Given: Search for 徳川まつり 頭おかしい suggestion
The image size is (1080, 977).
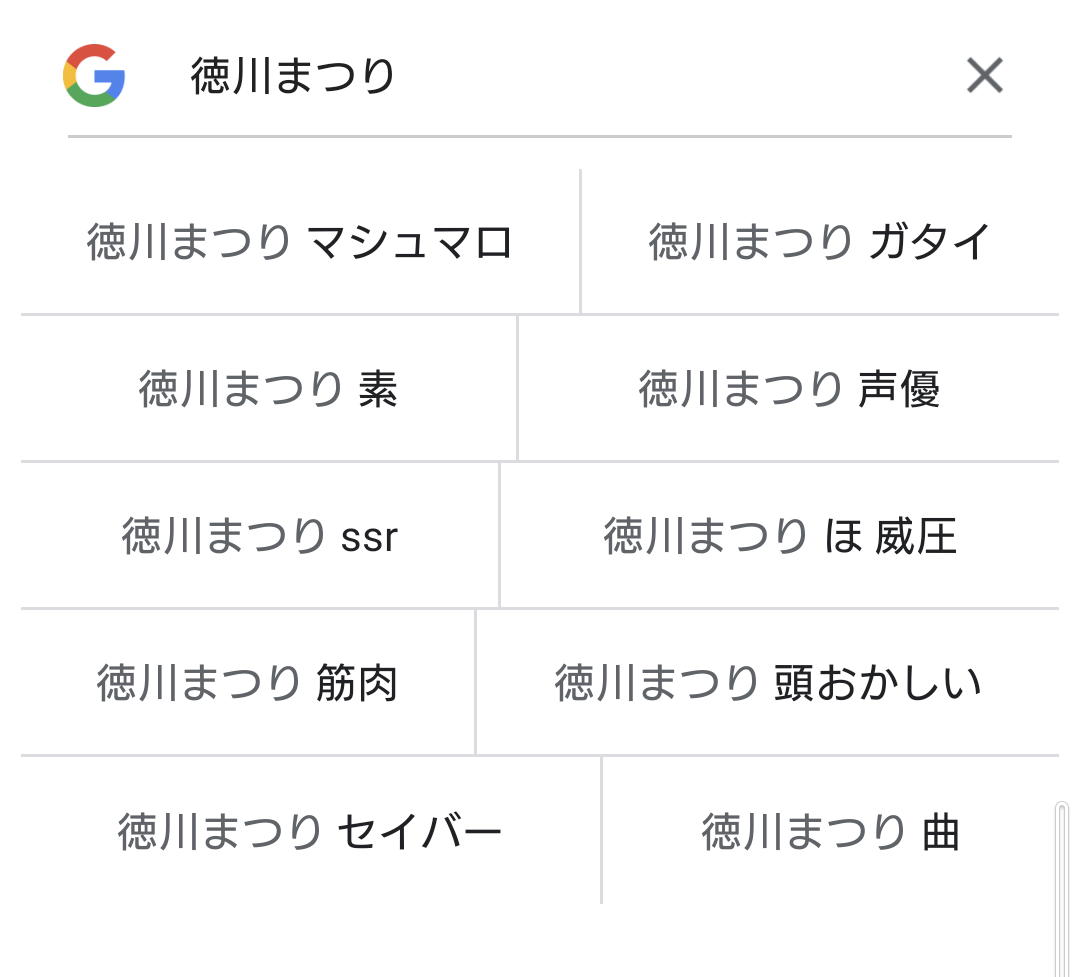Looking at the screenshot, I should tap(768, 683).
